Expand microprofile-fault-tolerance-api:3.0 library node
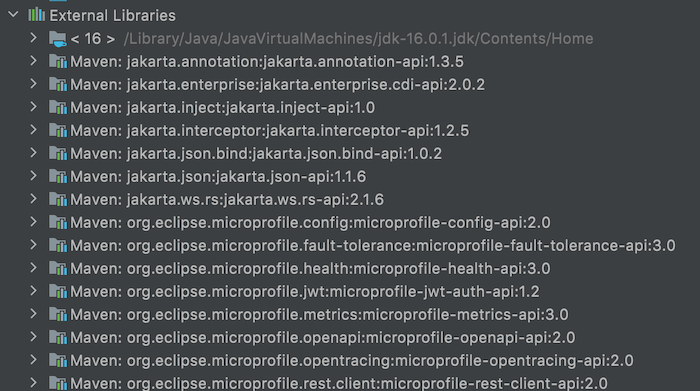Screen dimensions: 700x391 tap(33, 245)
